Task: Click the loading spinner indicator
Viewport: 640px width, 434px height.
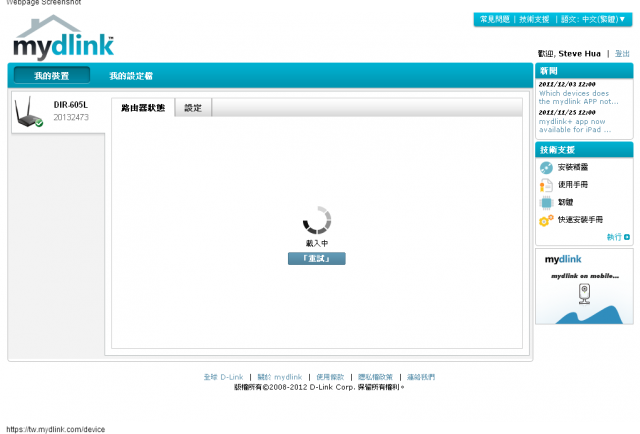Action: 317,220
